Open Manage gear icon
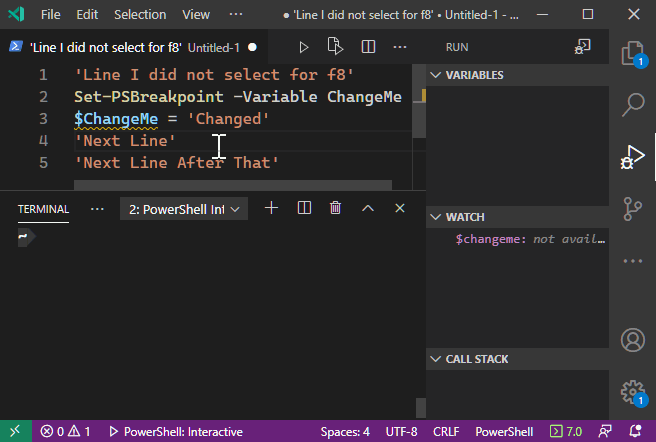This screenshot has height=442, width=656. point(633,393)
